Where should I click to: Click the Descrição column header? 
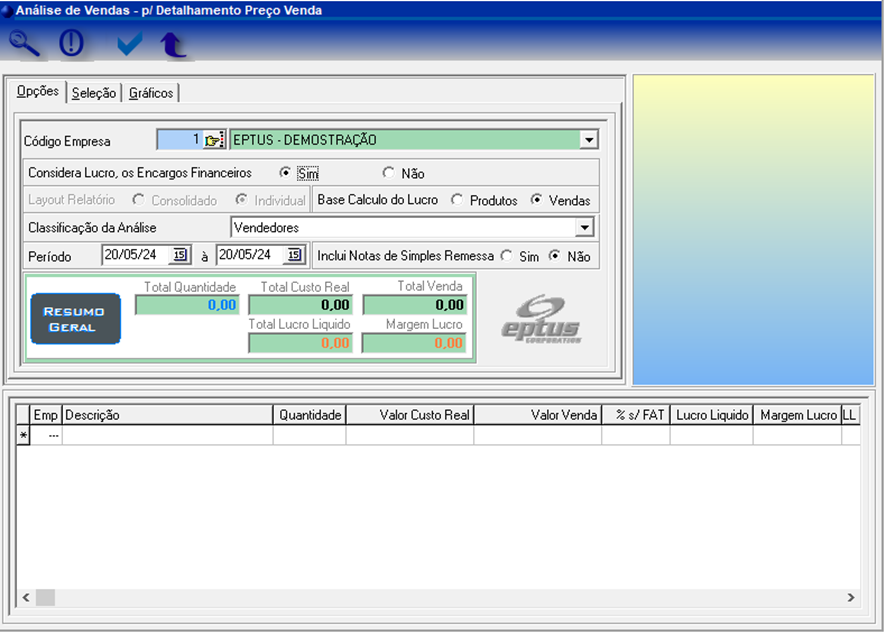click(167, 414)
